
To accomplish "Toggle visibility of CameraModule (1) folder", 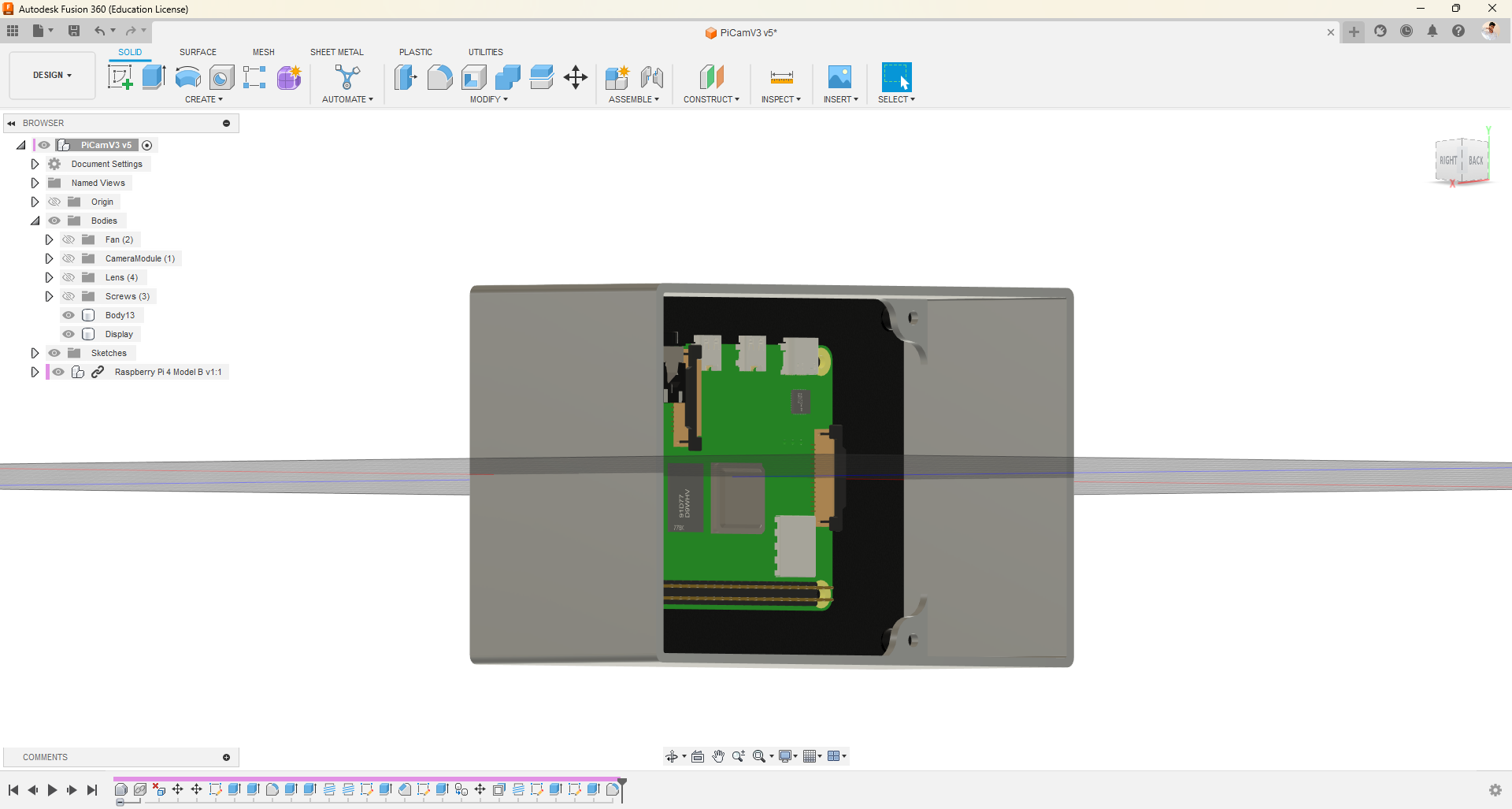I will [x=69, y=258].
